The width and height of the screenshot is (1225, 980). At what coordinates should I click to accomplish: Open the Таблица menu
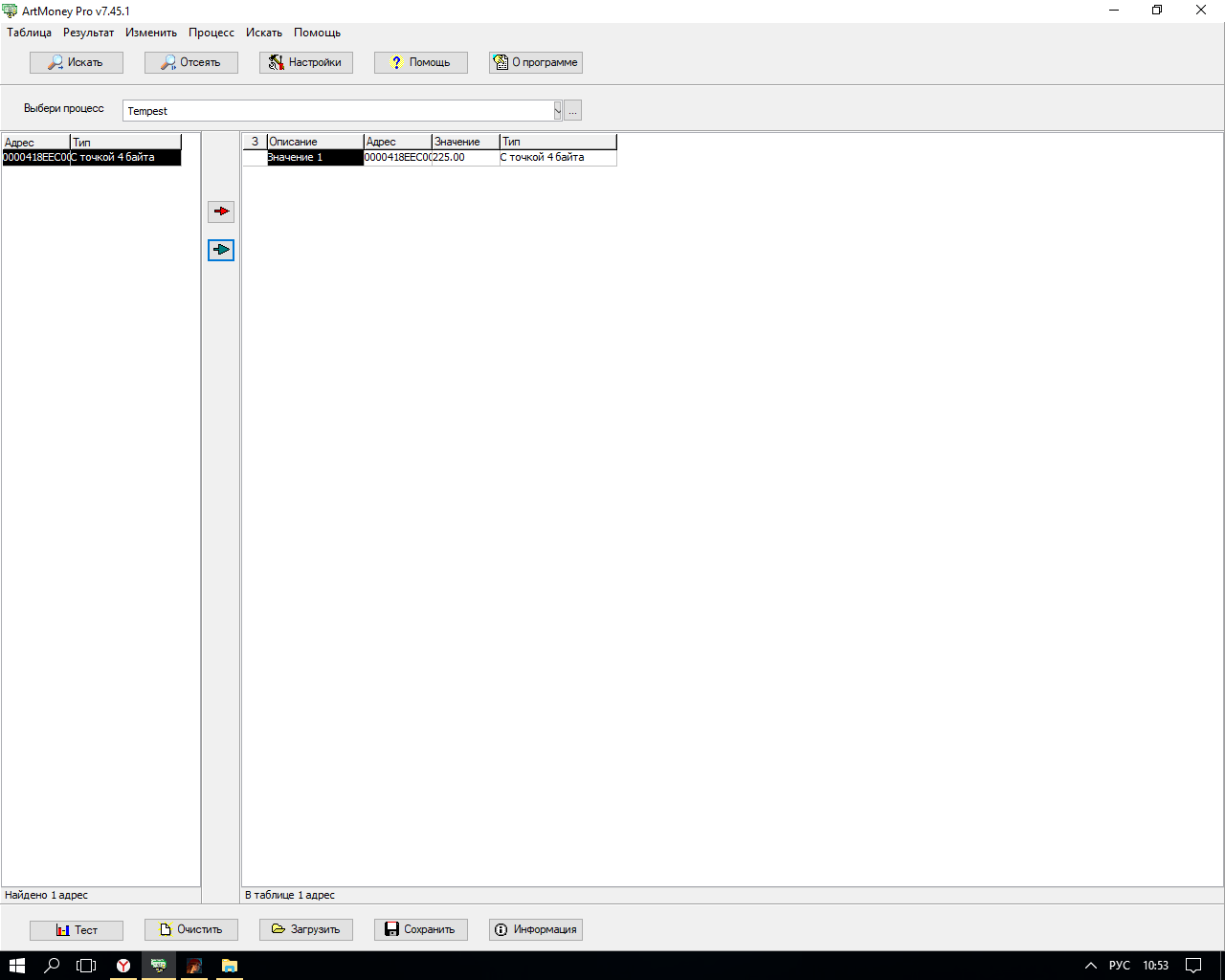30,33
